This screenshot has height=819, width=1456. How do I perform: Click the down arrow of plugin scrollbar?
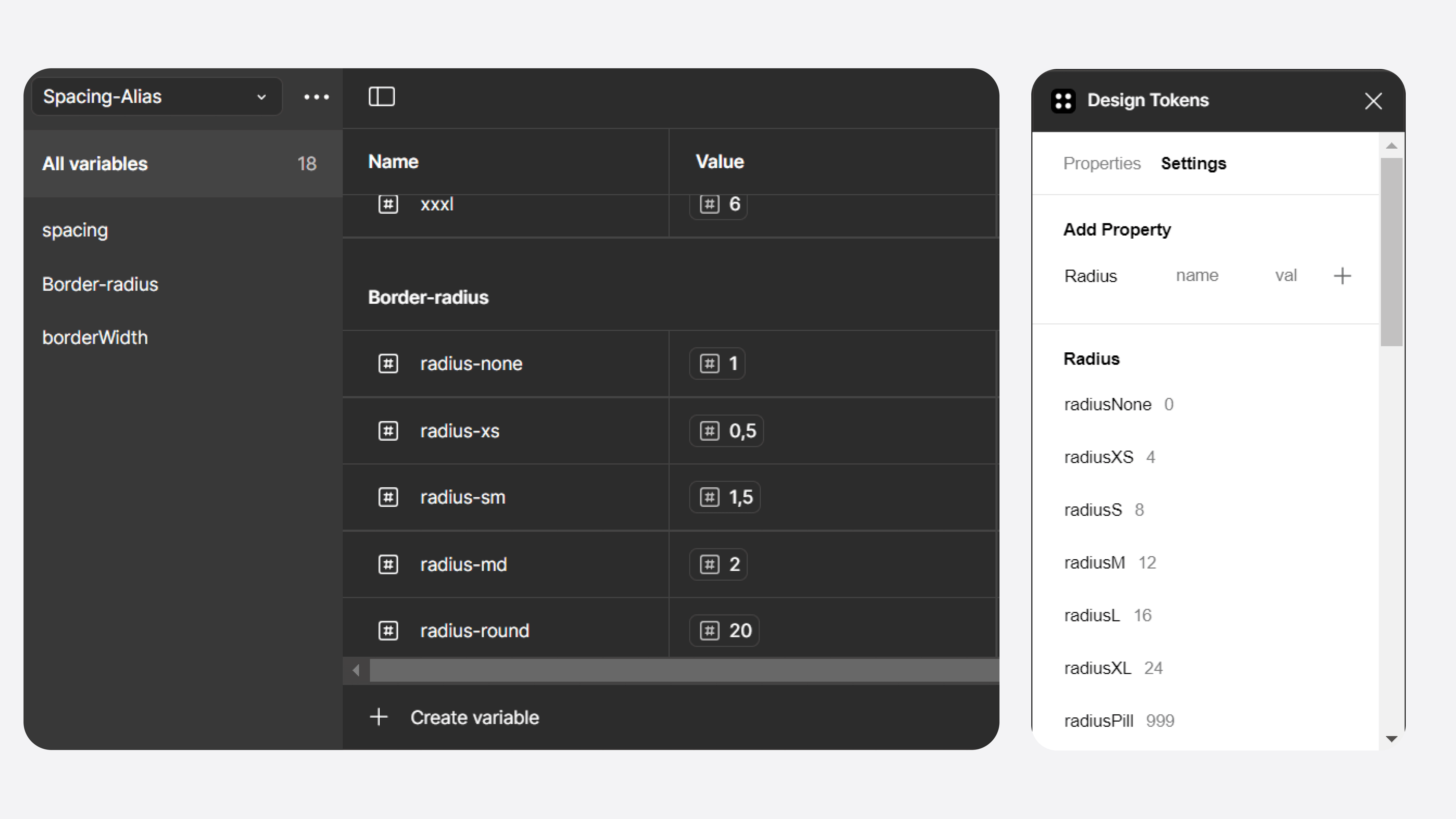(x=1392, y=739)
